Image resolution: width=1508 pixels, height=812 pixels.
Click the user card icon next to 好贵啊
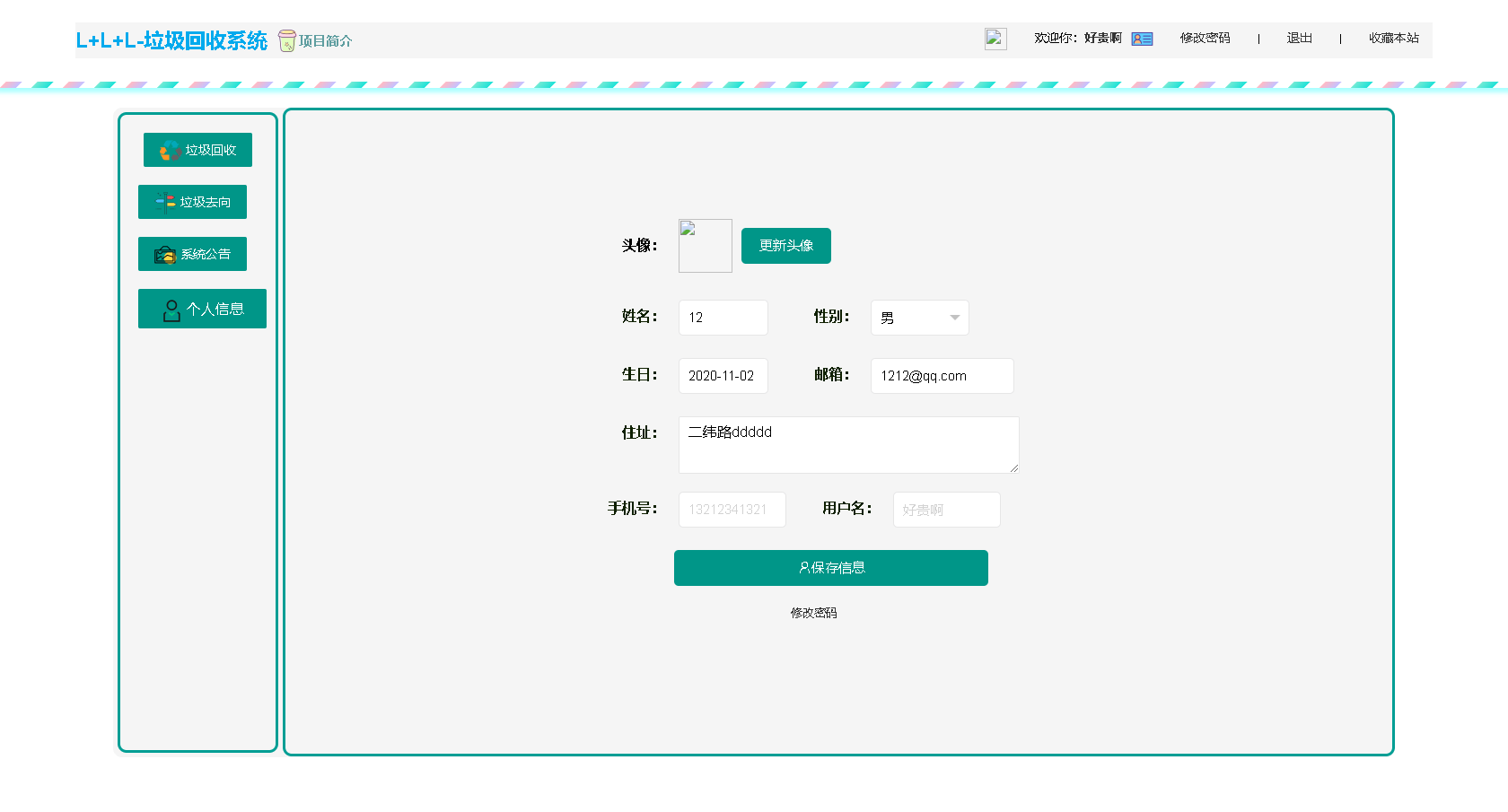(x=1140, y=39)
